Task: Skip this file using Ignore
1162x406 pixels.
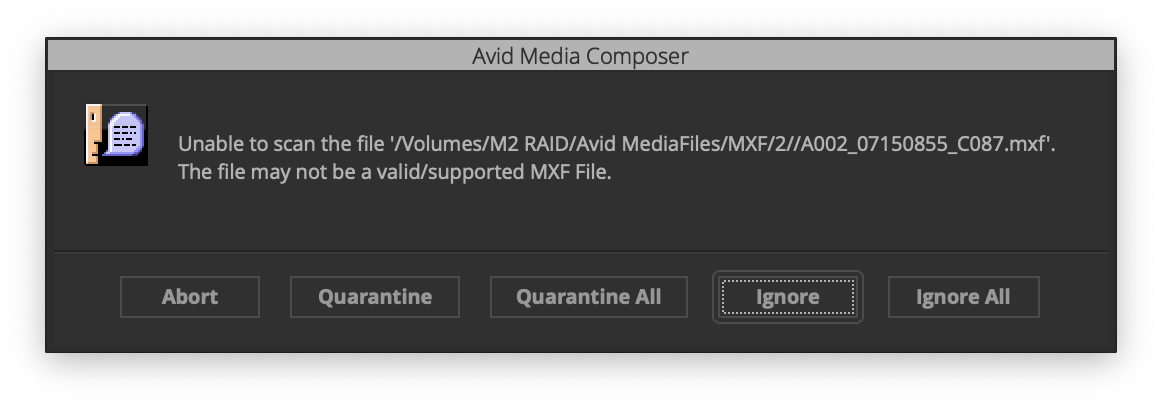Action: click(788, 297)
